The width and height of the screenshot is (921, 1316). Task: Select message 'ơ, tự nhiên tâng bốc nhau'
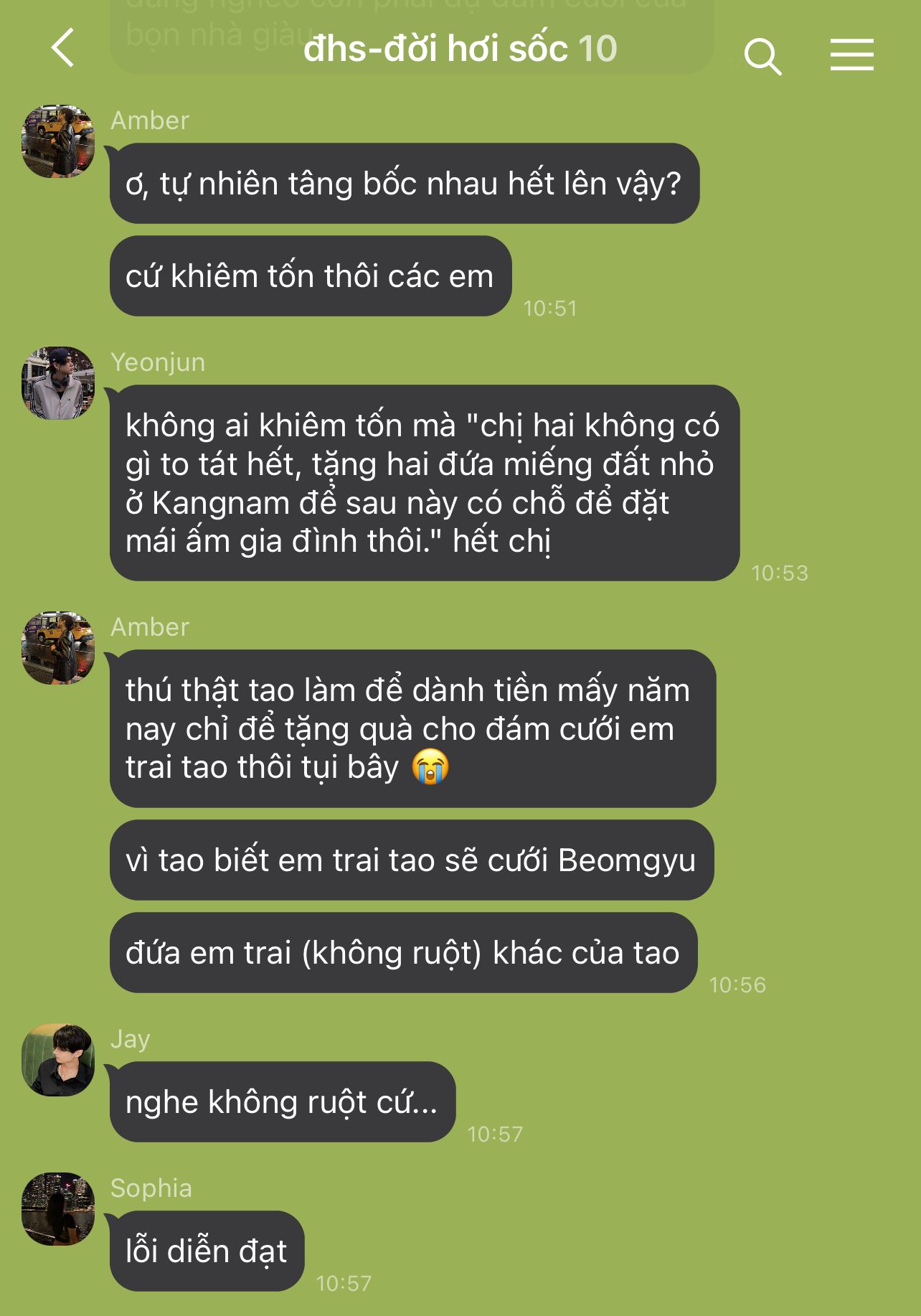pos(405,184)
